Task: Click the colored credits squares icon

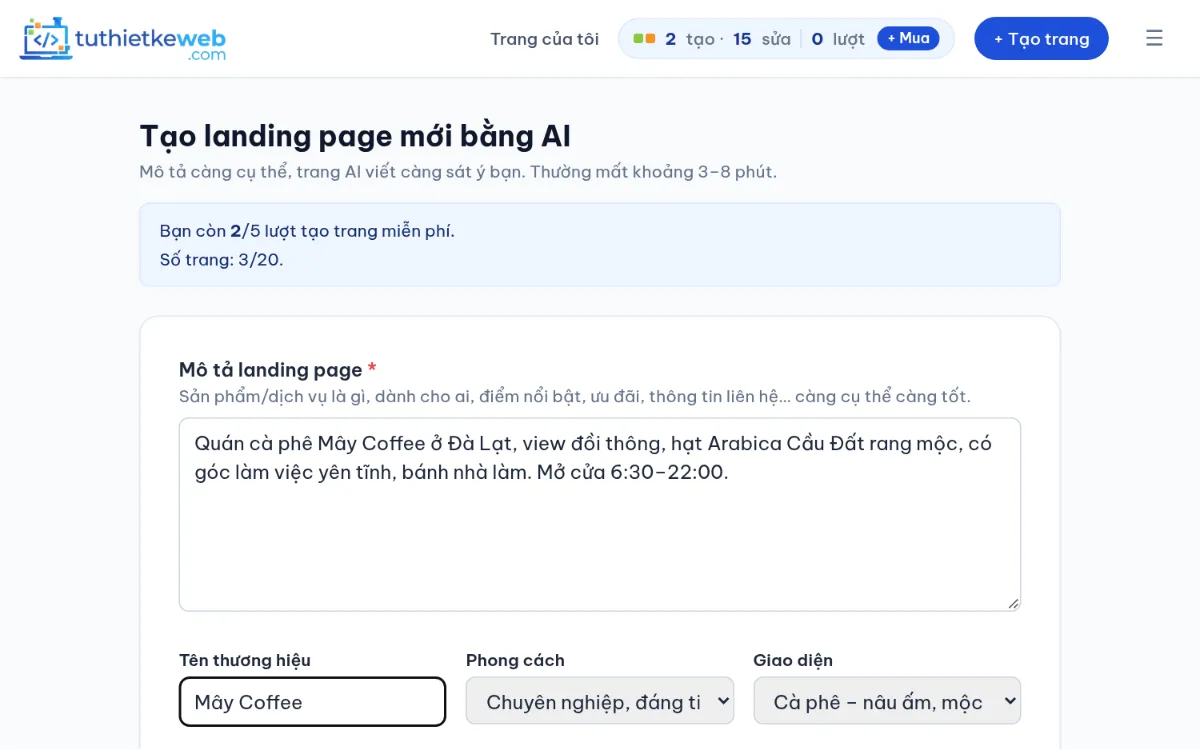Action: click(644, 39)
